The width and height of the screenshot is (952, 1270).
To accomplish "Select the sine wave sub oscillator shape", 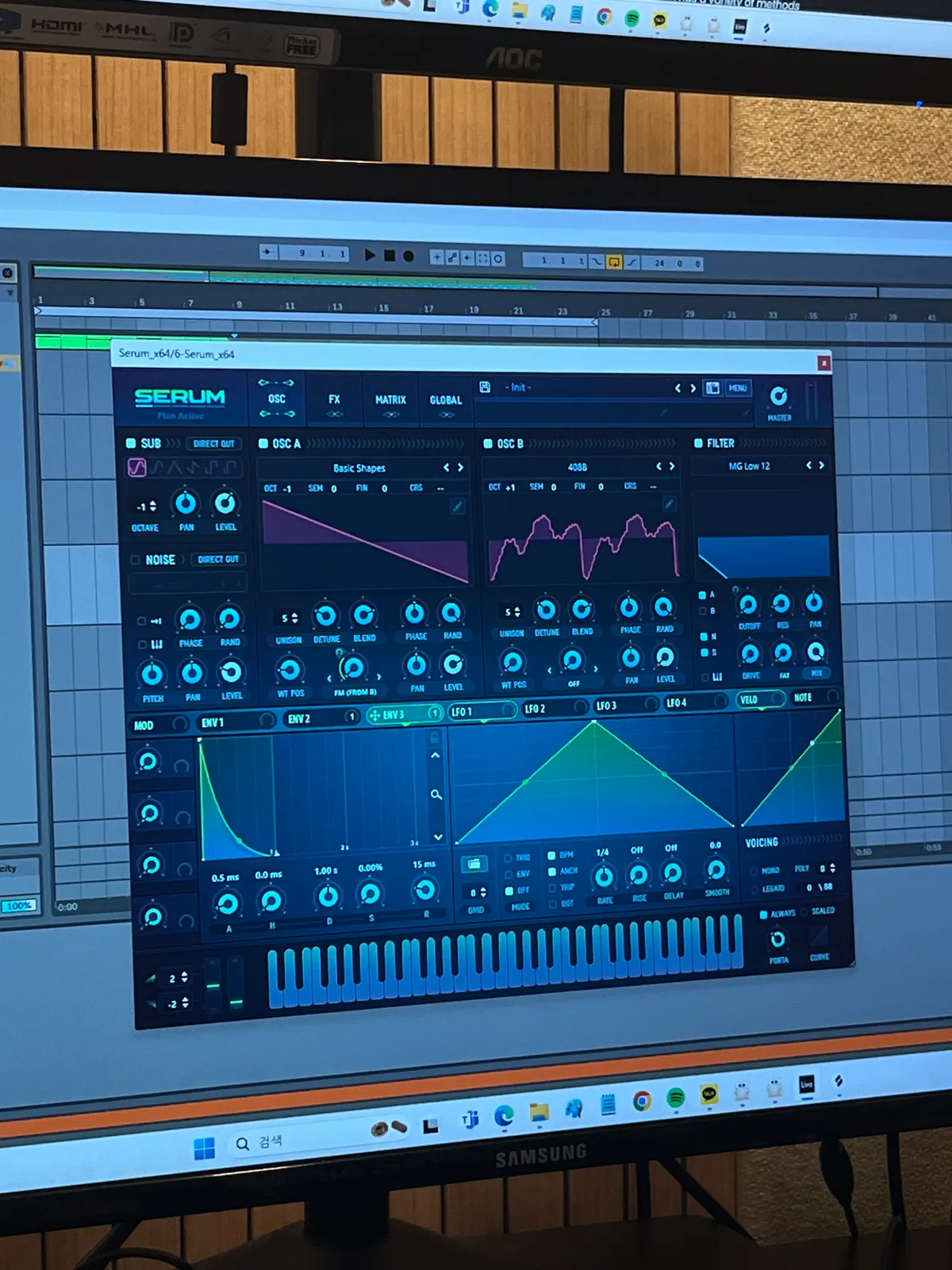I will pos(136,468).
